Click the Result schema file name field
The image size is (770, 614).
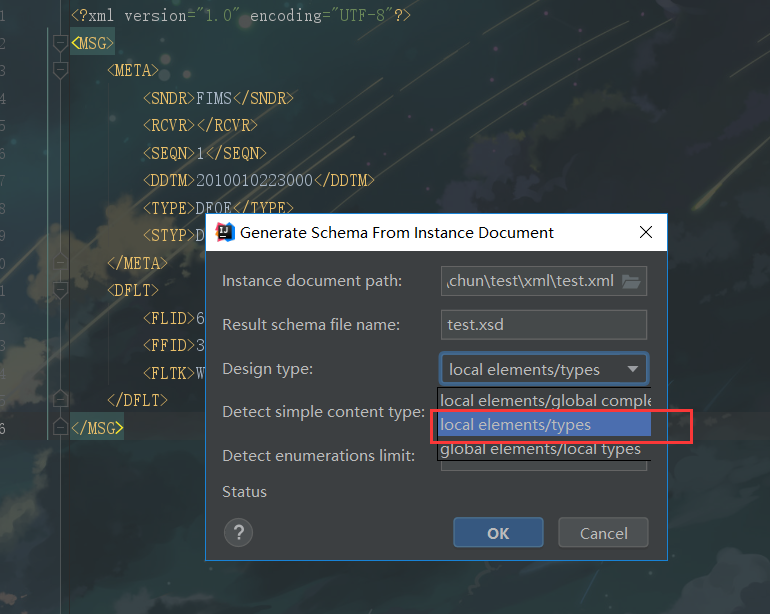click(543, 325)
